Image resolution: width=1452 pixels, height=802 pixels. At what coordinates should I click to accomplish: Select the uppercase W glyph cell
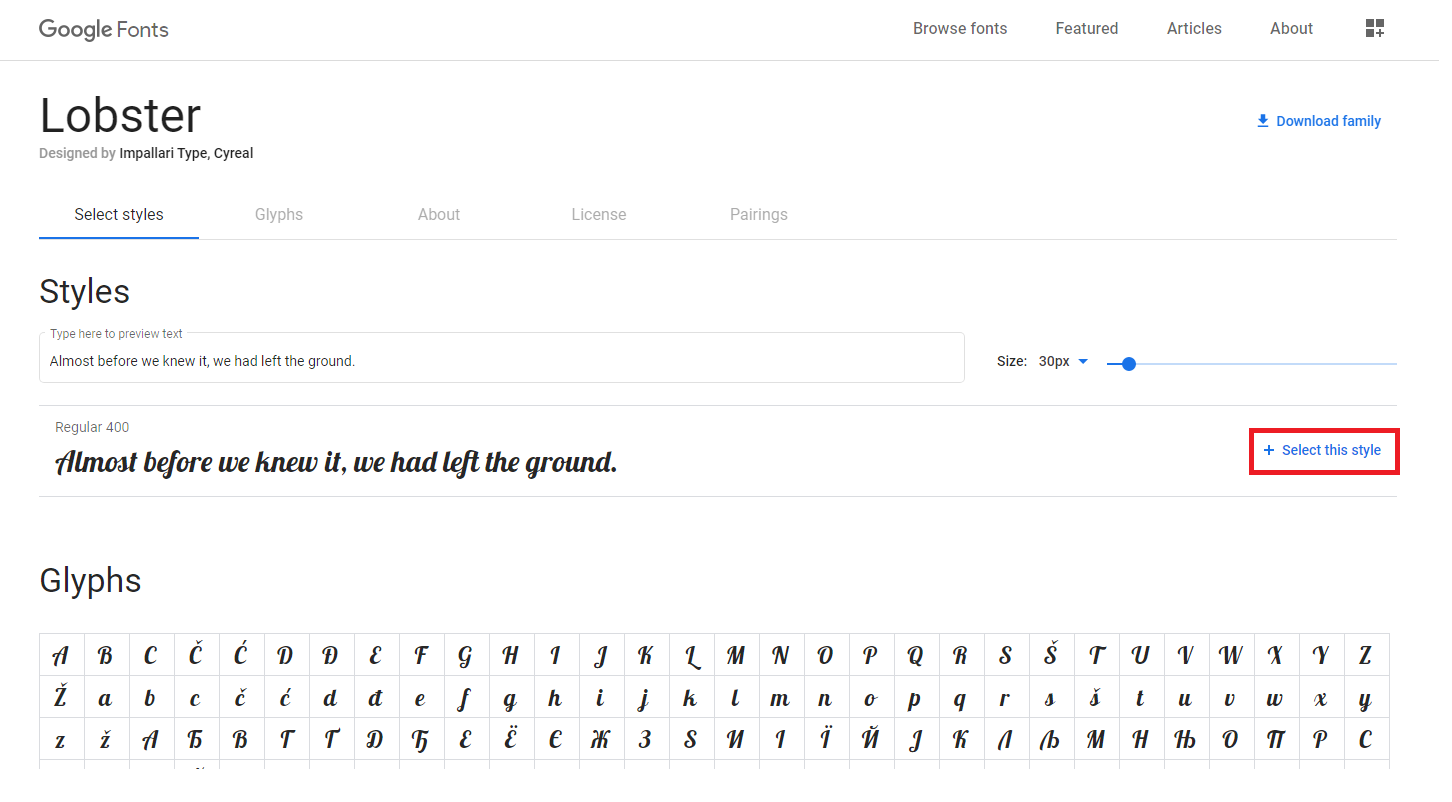(1230, 655)
